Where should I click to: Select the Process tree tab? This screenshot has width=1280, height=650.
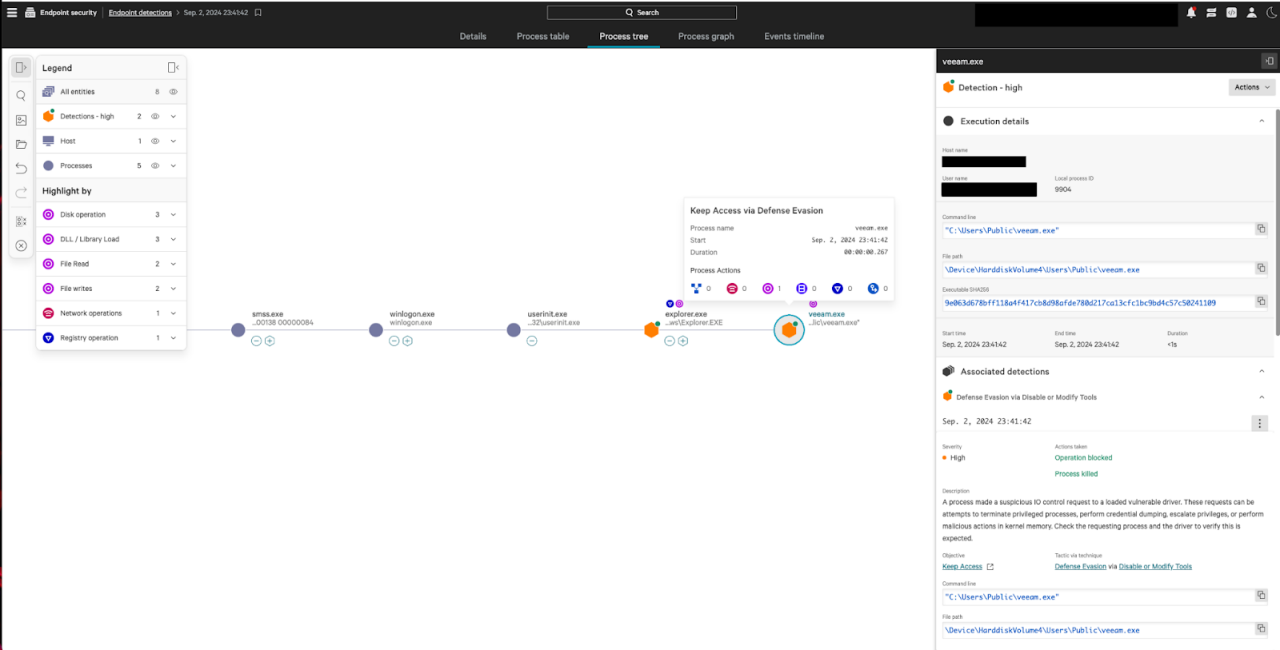coord(624,36)
